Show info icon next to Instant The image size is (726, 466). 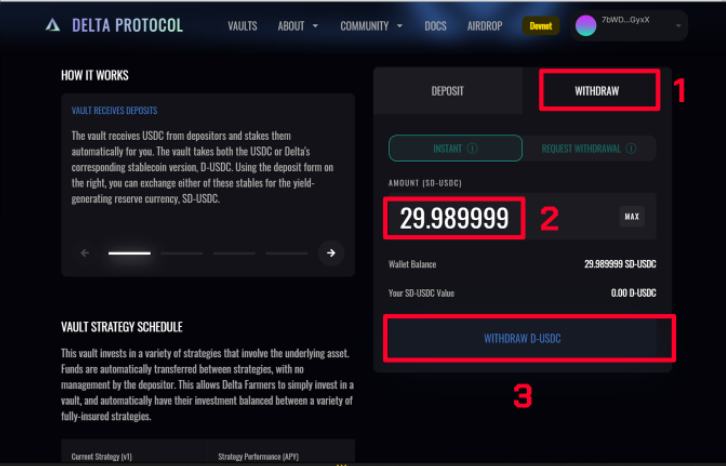pyautogui.click(x=472, y=149)
